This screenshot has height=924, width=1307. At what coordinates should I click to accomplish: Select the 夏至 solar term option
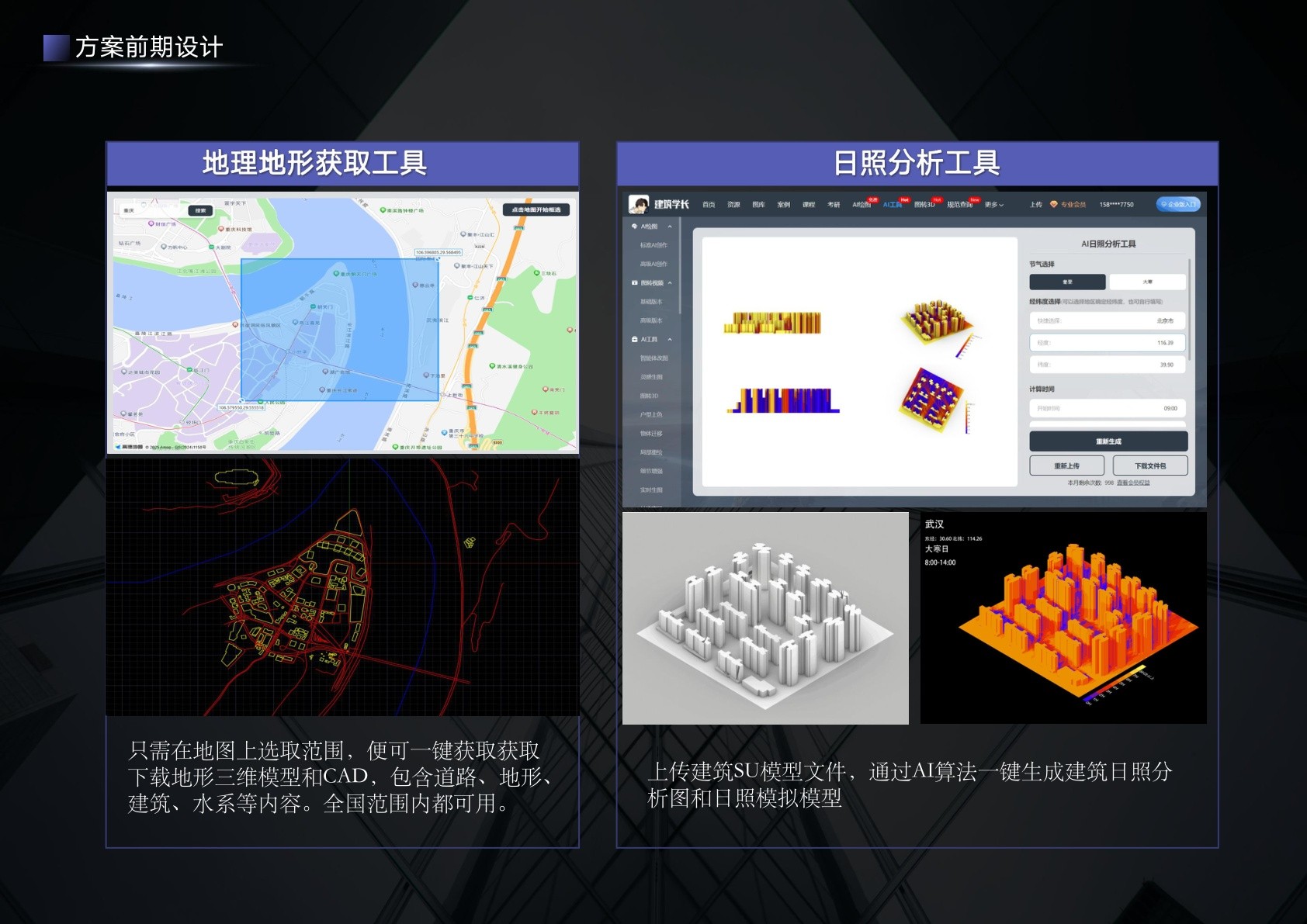pos(1067,282)
